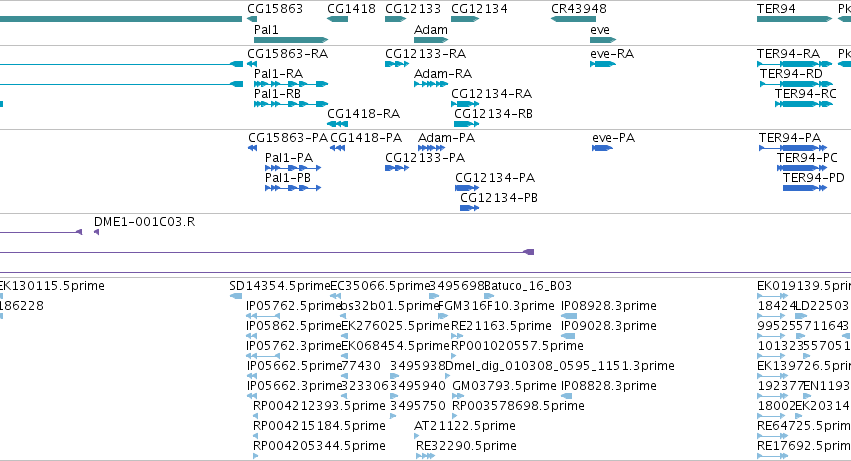Click the DME1-001C03.R feature label

144,222
